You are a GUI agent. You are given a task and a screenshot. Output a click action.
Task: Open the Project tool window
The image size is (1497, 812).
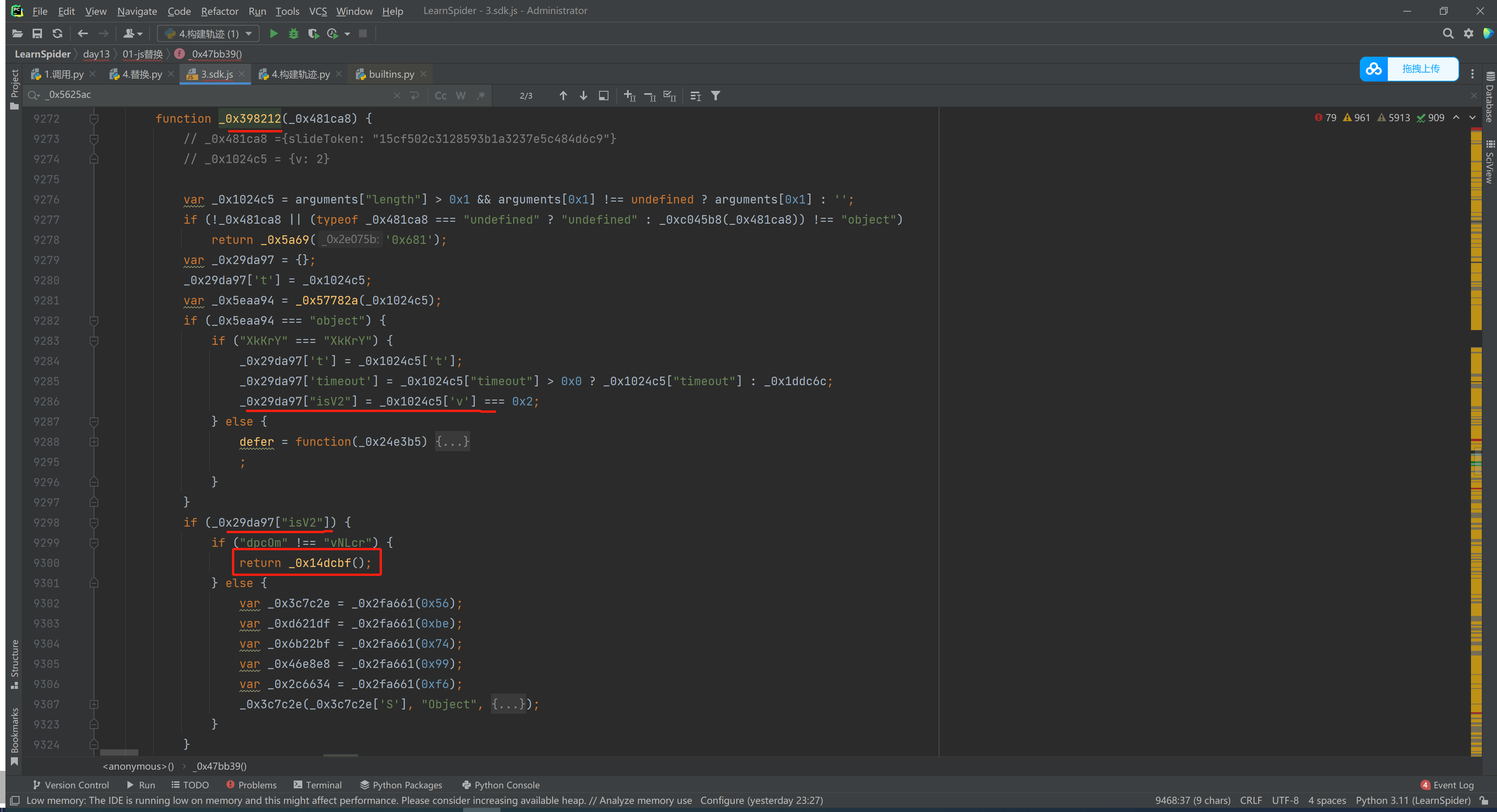pos(14,89)
